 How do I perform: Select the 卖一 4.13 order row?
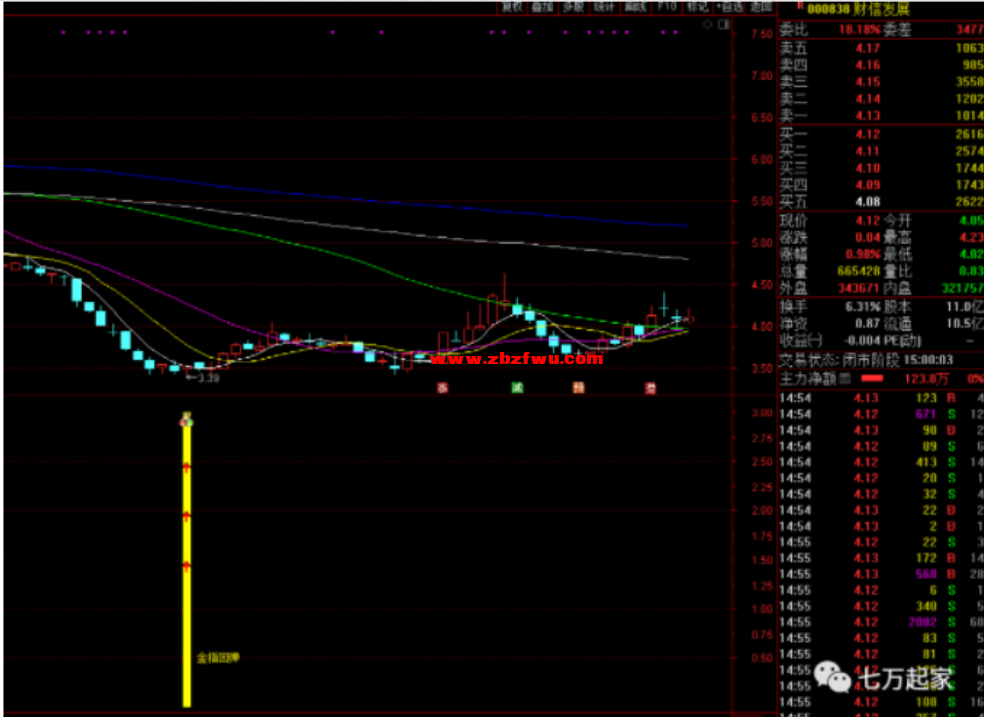click(x=881, y=115)
